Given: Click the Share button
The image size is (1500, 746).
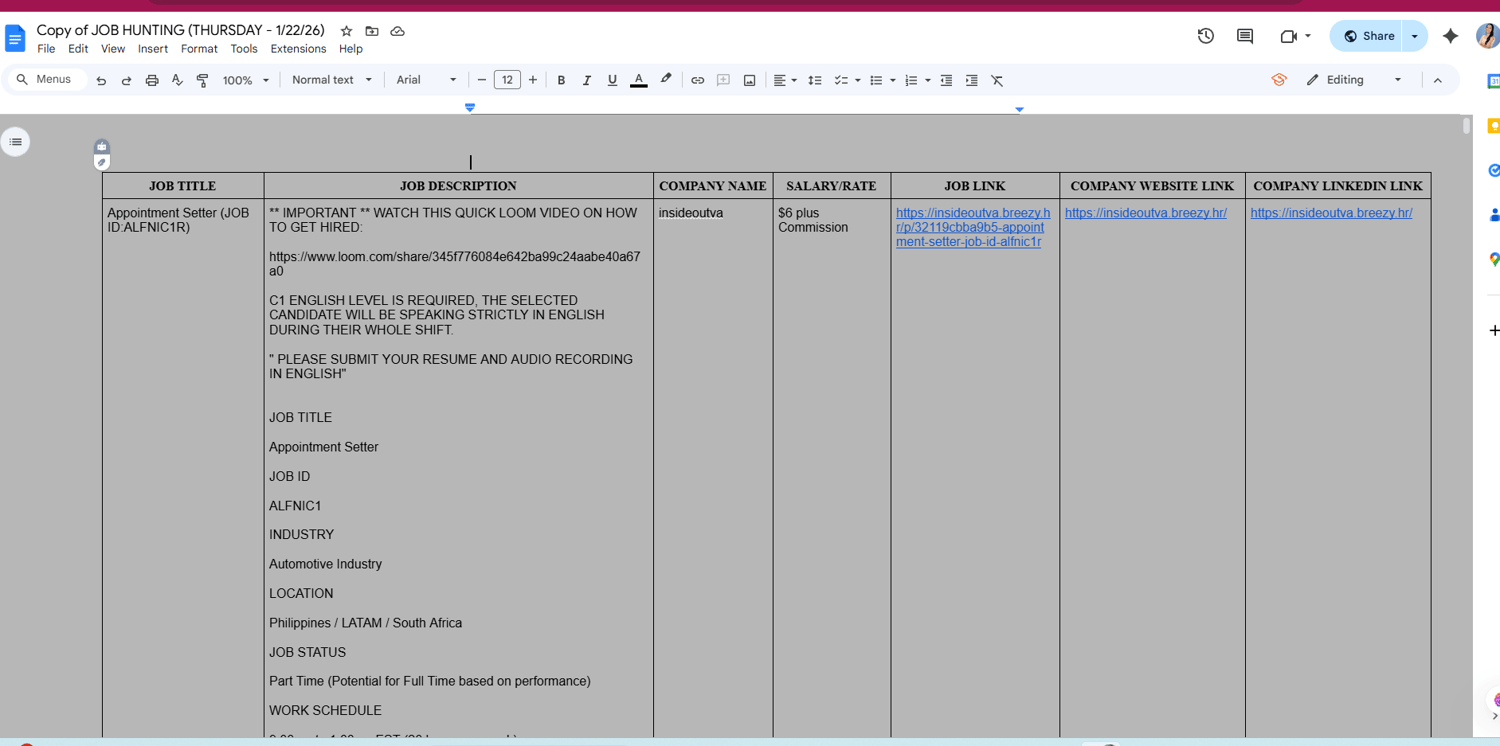Looking at the screenshot, I should 1366,36.
